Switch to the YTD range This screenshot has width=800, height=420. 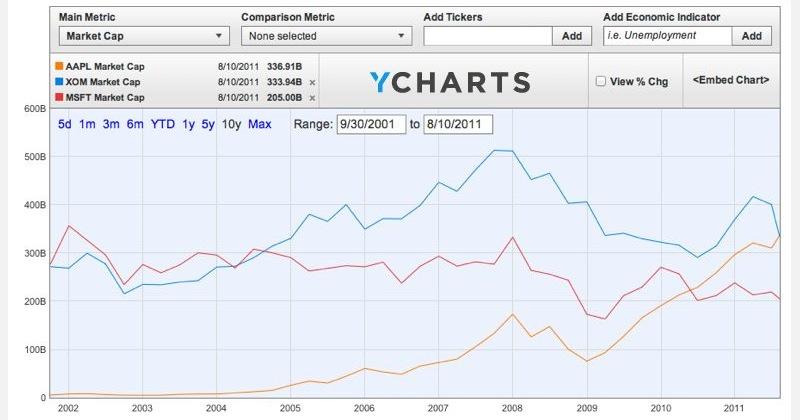pos(163,124)
